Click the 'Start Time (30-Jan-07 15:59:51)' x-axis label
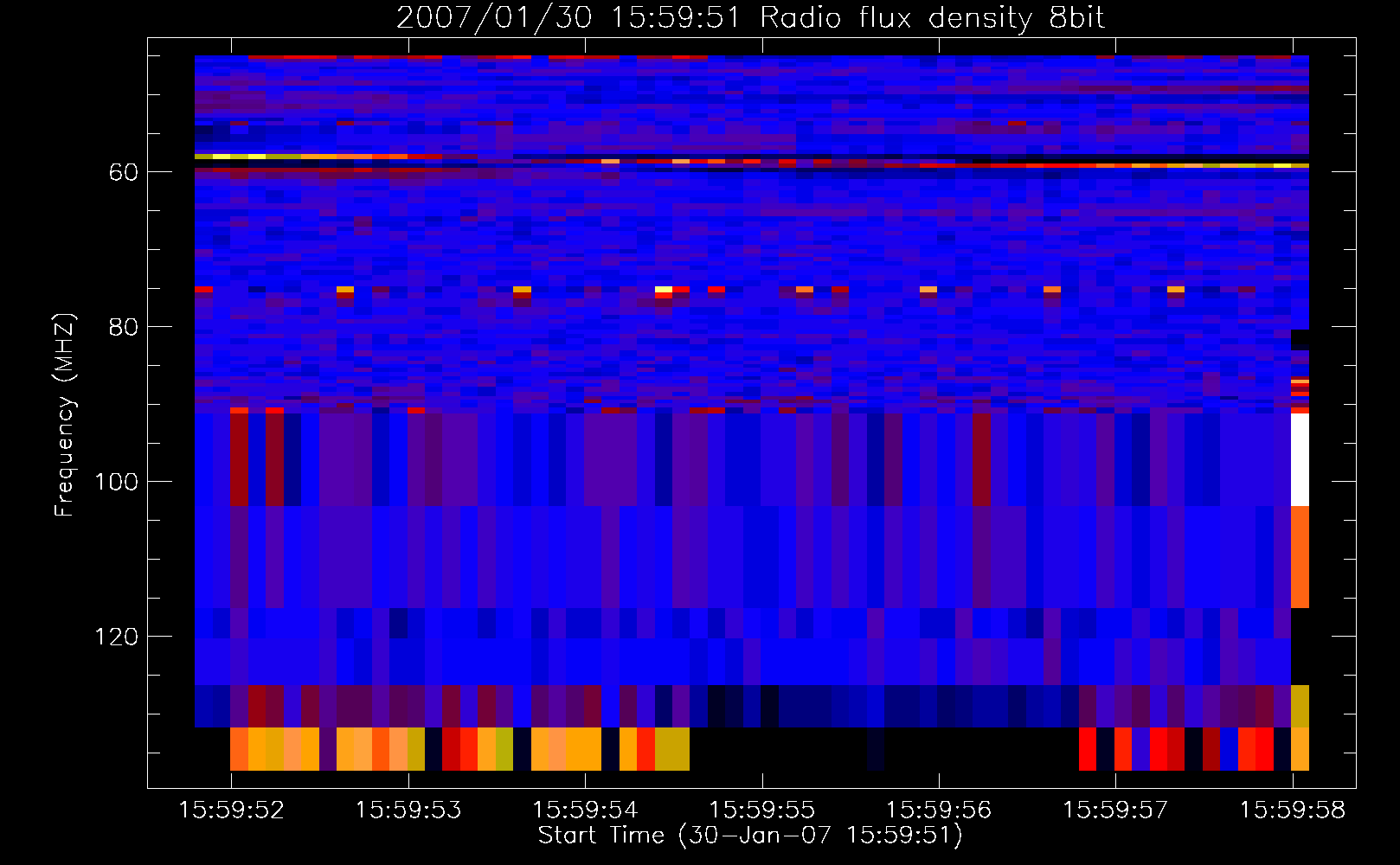 click(750, 836)
